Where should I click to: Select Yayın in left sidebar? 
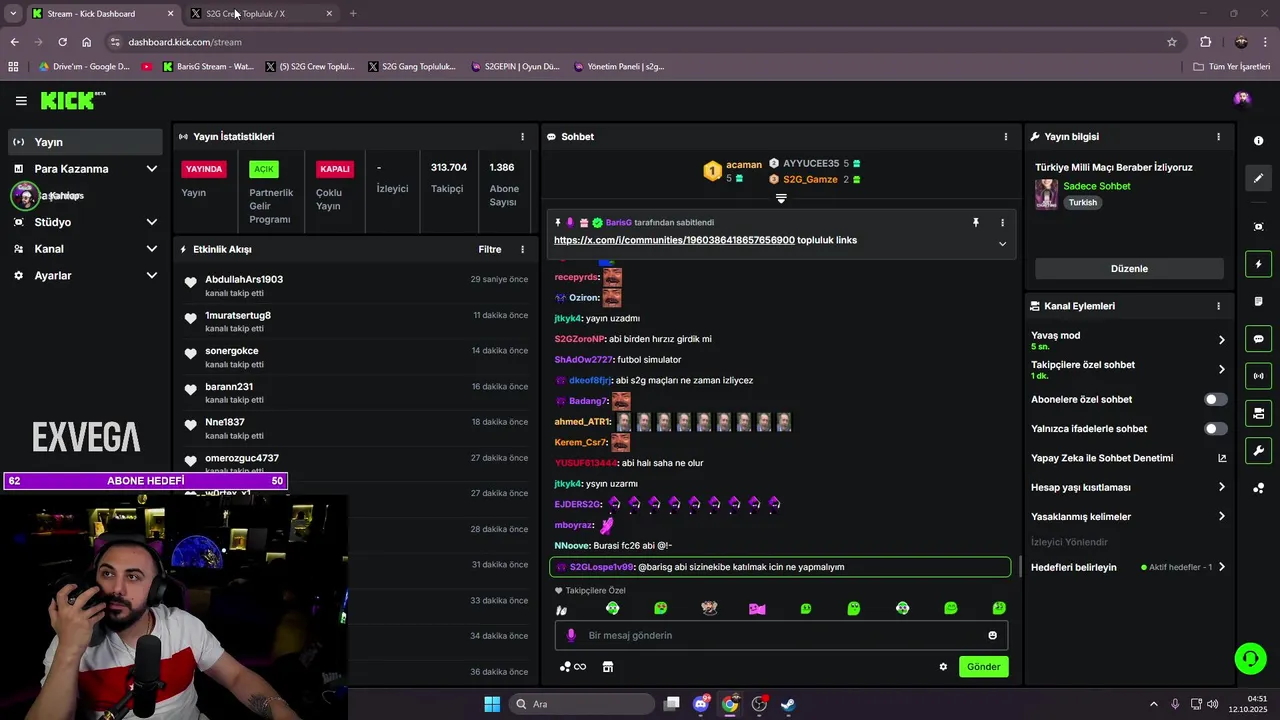[x=85, y=142]
